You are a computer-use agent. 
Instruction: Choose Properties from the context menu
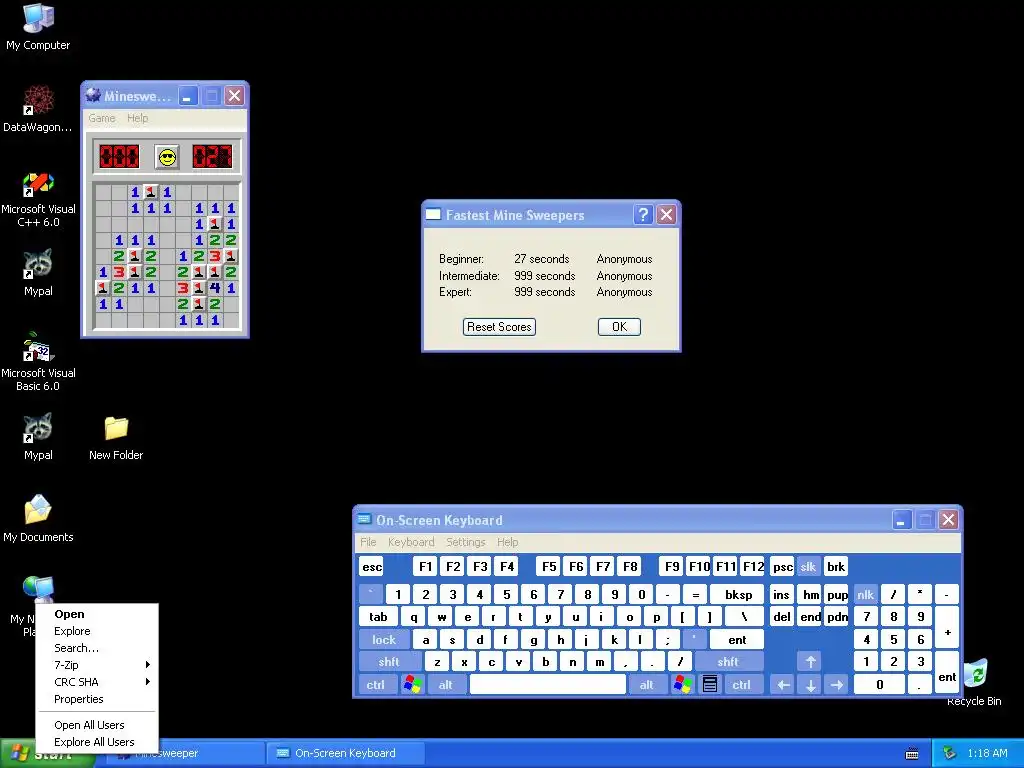coord(97,699)
